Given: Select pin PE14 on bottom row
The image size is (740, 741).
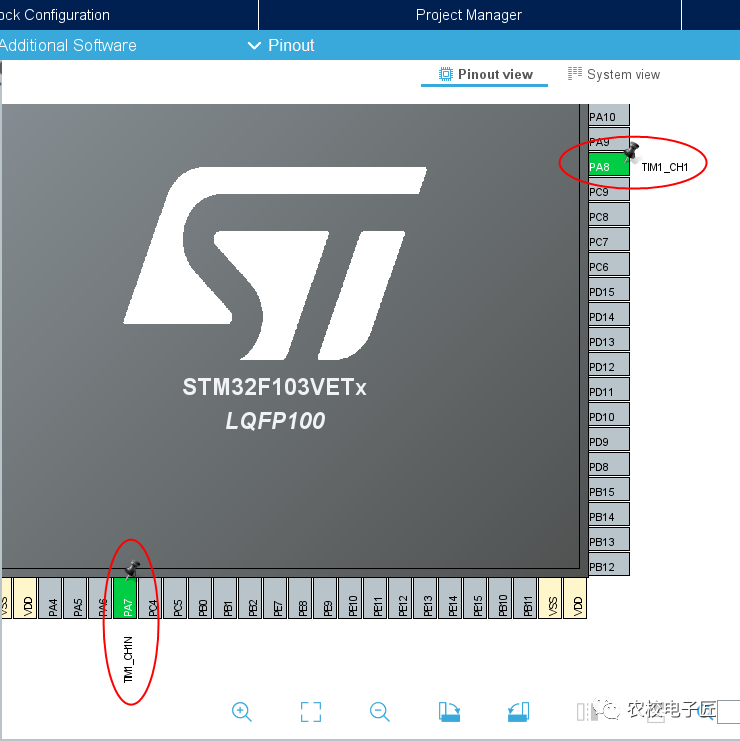Looking at the screenshot, I should [451, 598].
